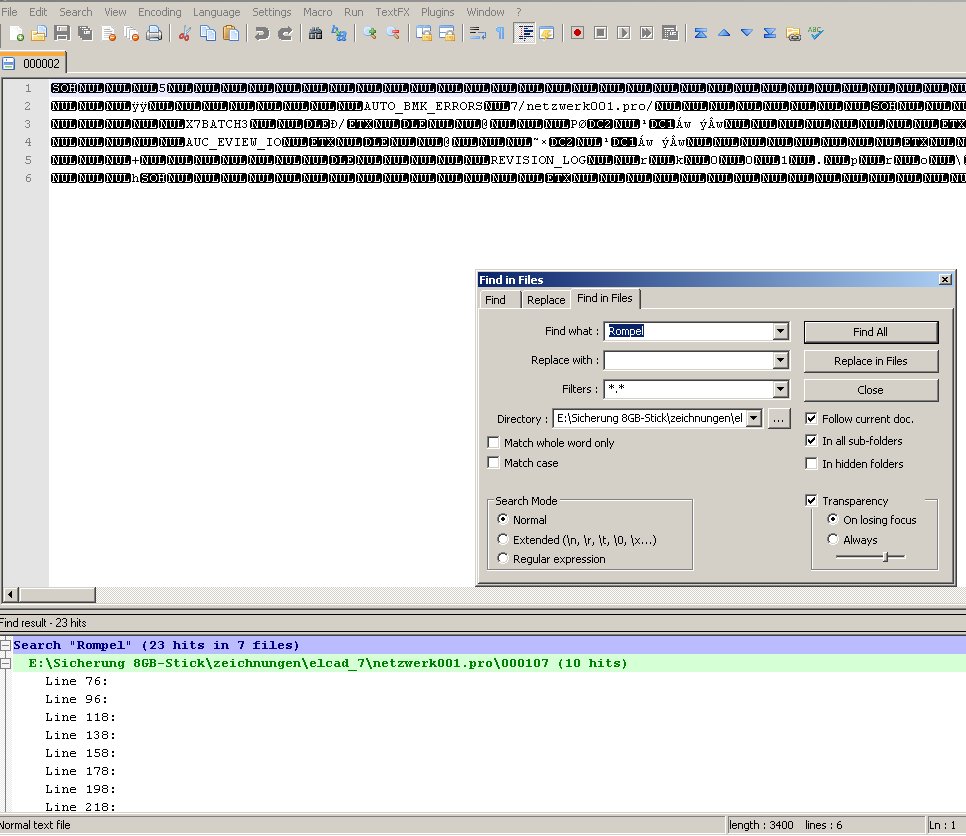Click the Open file folder icon
This screenshot has width=966, height=836.
coord(39,33)
